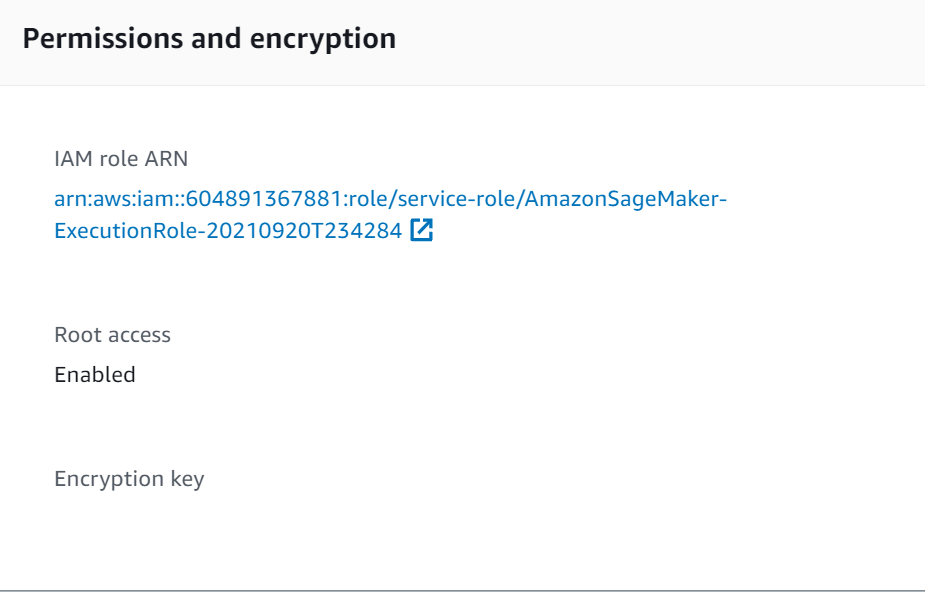Image resolution: width=925 pixels, height=592 pixels.
Task: Click the word 'role' in the ARN path
Action: pyautogui.click(x=322, y=200)
